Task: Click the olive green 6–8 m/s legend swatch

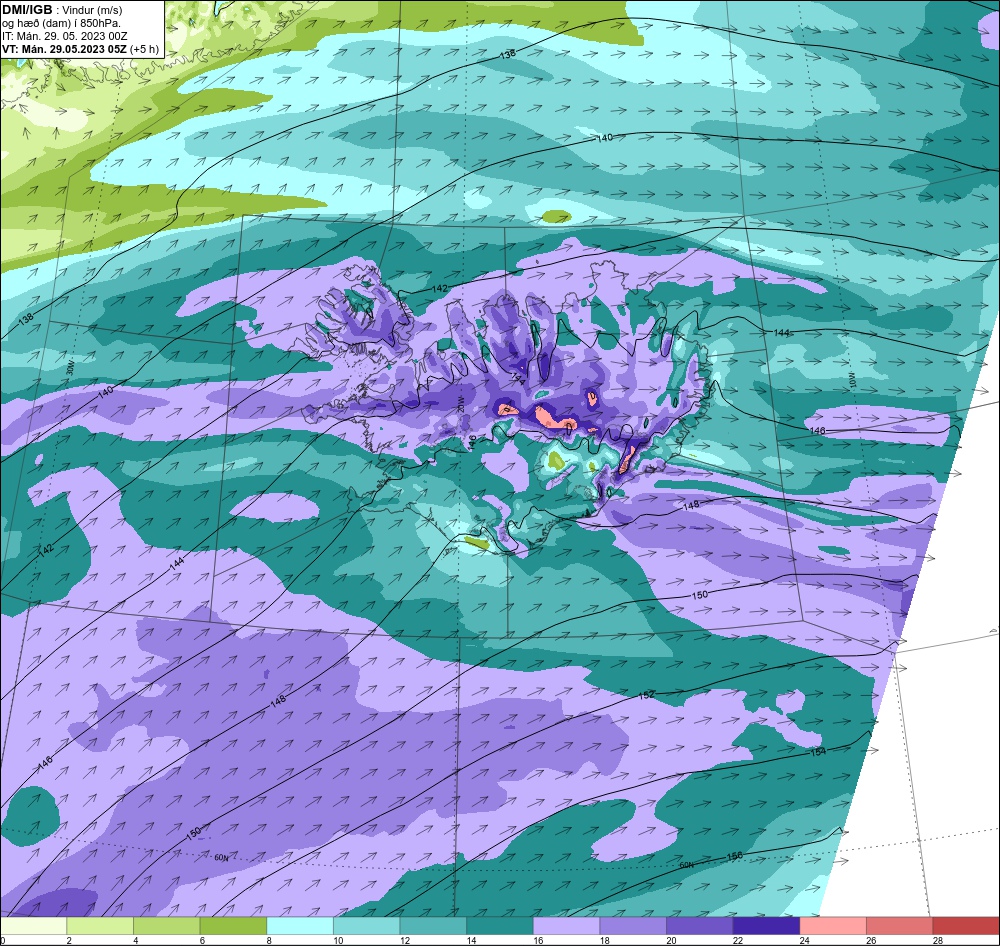Action: coord(233,926)
